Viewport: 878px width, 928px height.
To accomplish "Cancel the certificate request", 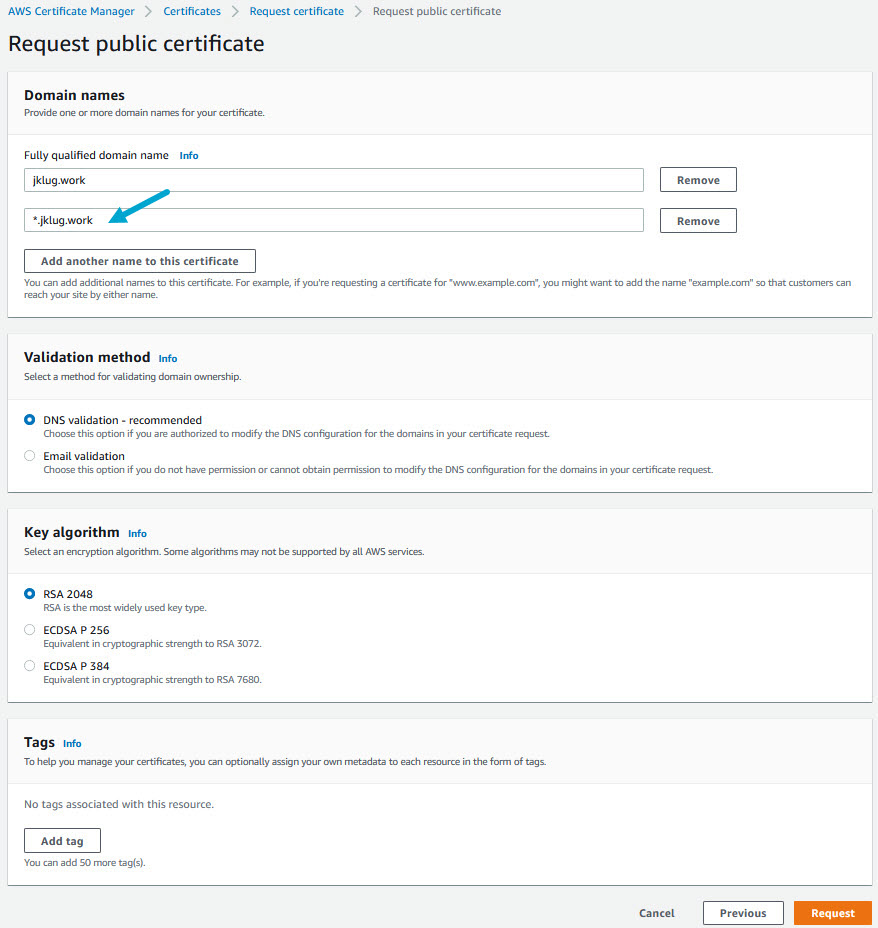I will tap(657, 913).
